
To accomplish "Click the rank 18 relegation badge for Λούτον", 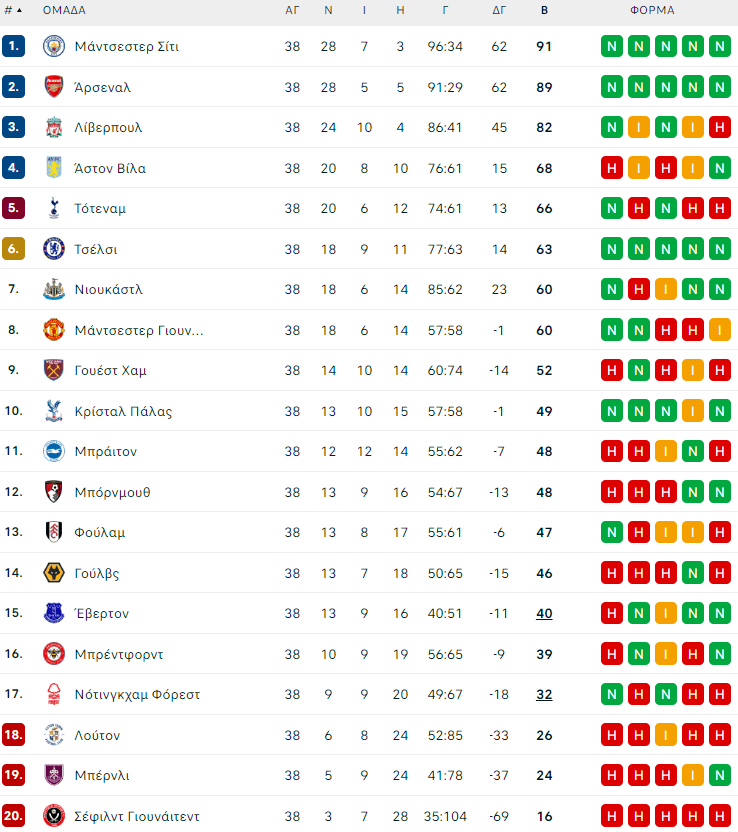I will coord(13,735).
